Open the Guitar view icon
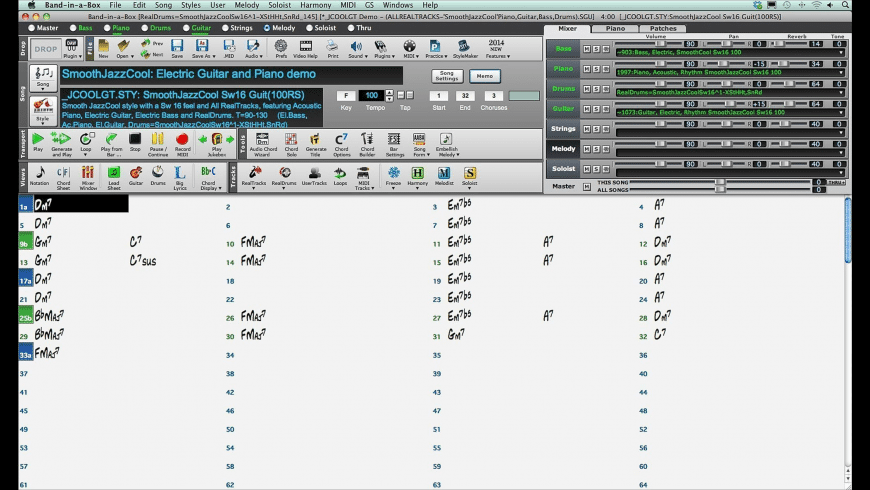Viewport: 870px width, 490px height. click(135, 176)
